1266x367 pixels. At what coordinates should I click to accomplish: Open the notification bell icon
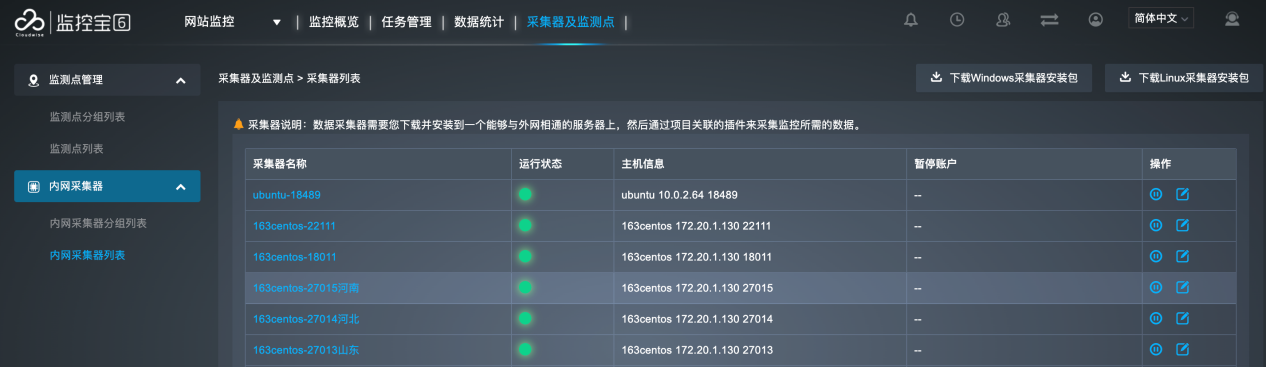[910, 19]
